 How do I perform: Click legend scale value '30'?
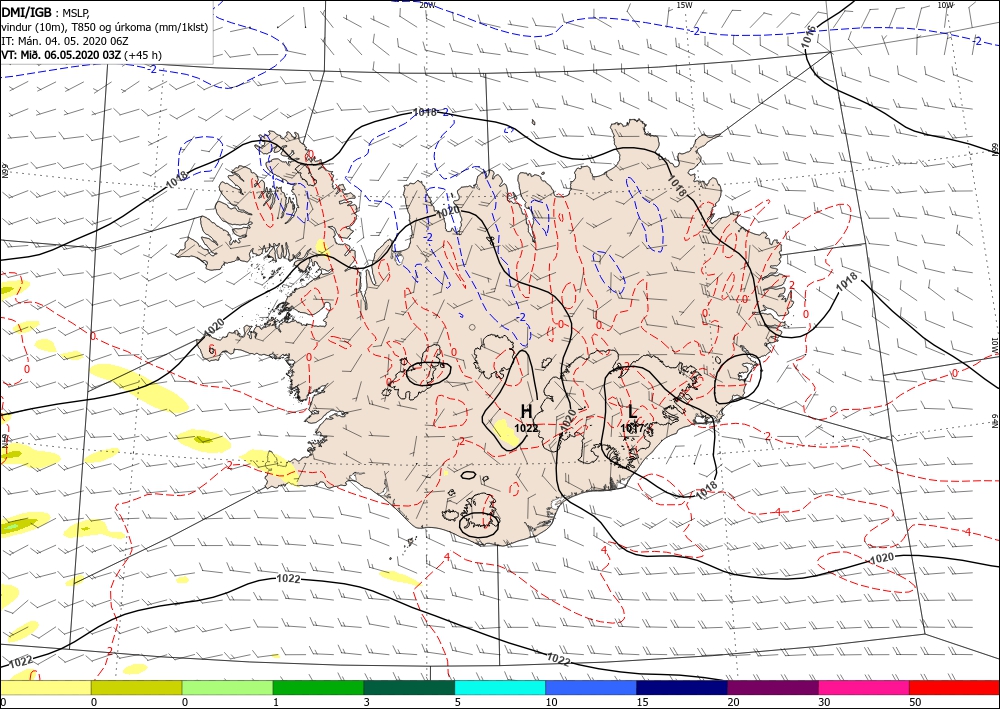(x=824, y=702)
